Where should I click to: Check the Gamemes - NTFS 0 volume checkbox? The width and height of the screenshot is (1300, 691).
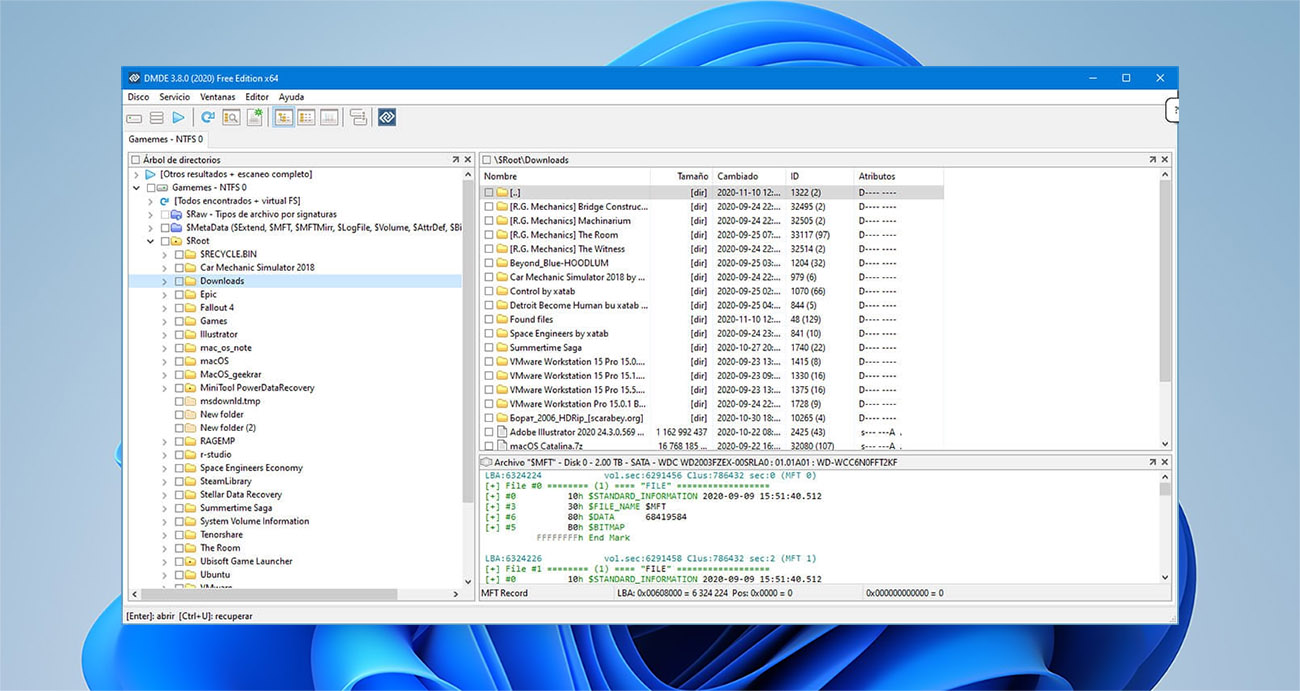pos(150,187)
